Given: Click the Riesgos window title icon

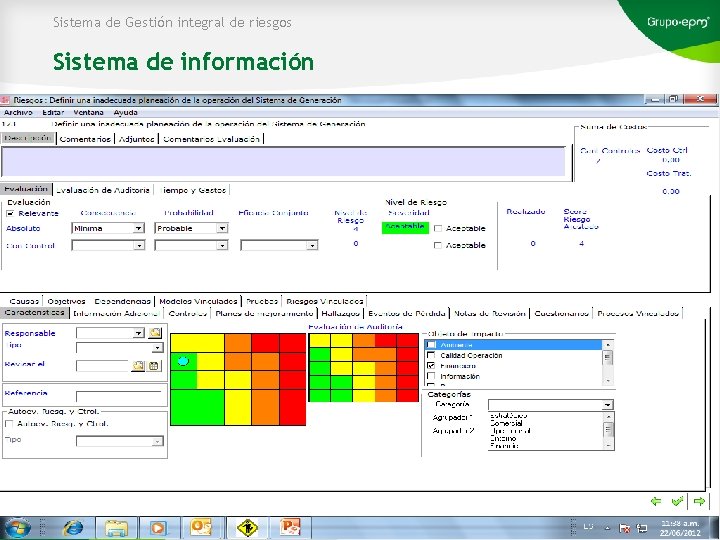Looking at the screenshot, I should pos(6,100).
